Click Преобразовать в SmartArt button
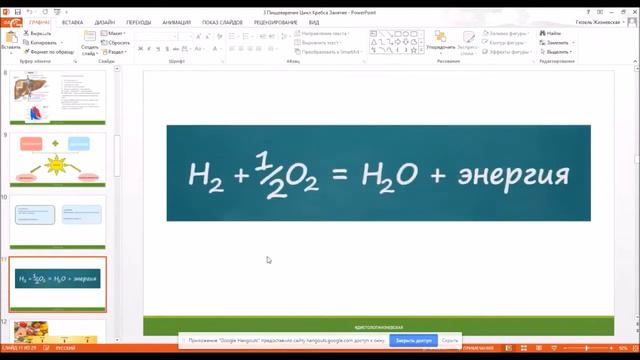 pyautogui.click(x=328, y=52)
